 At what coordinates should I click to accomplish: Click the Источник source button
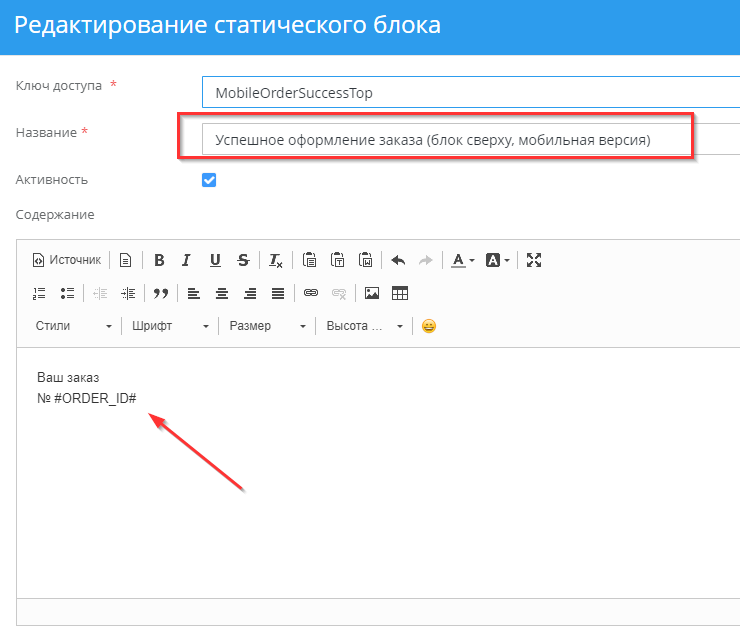pos(67,260)
